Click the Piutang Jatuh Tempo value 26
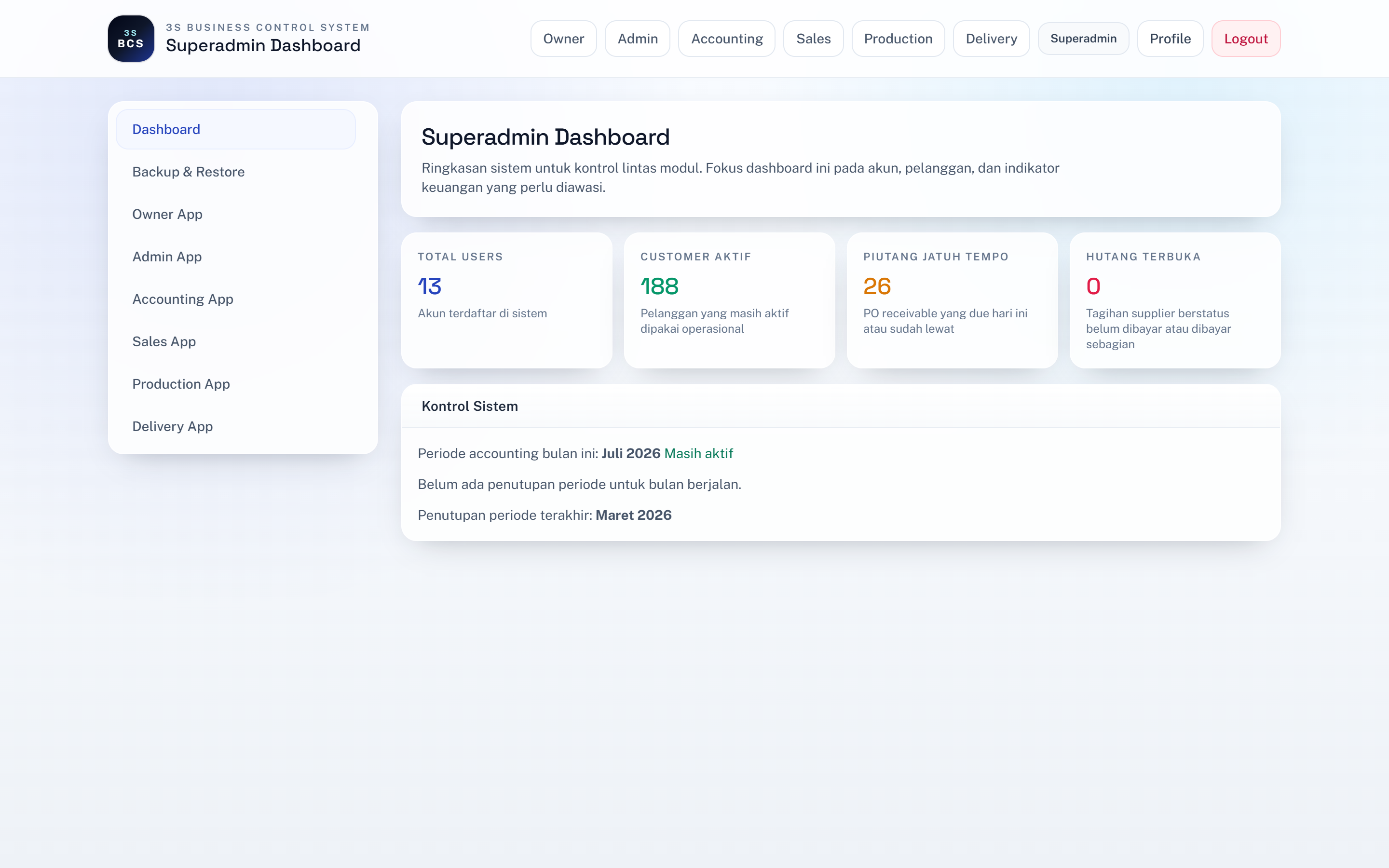This screenshot has width=1389, height=868. (x=877, y=286)
